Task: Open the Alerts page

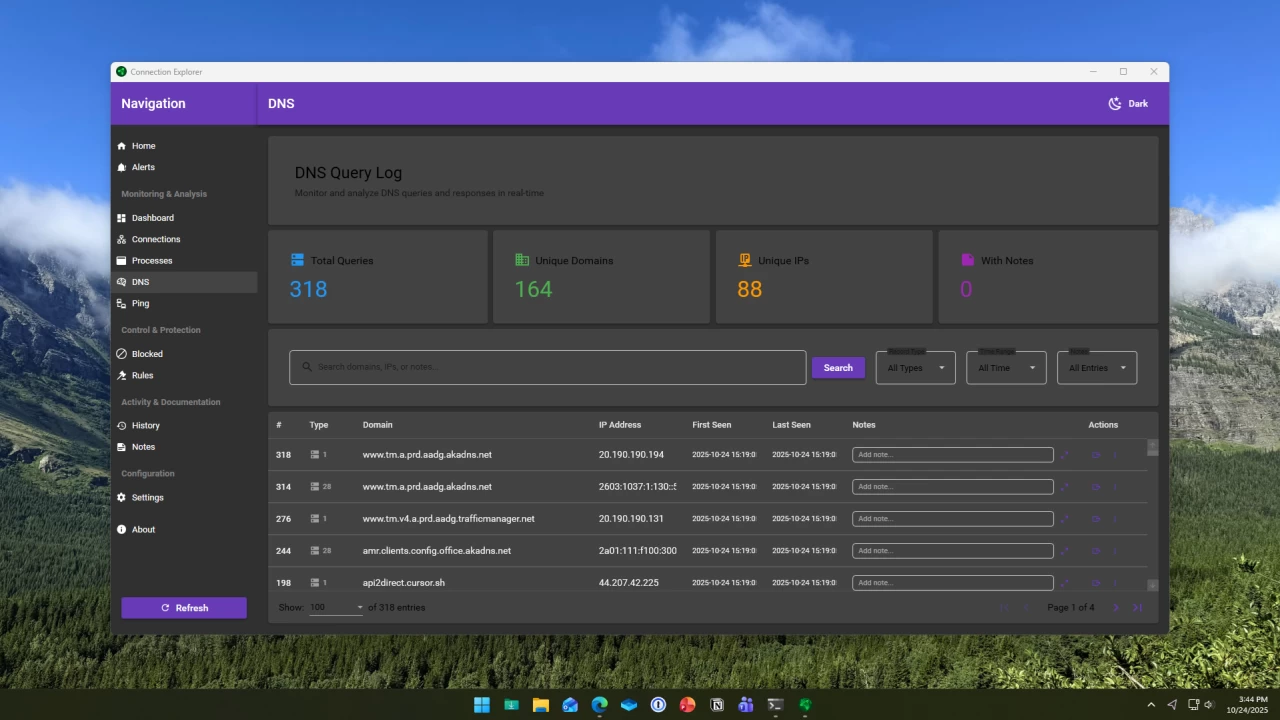Action: click(x=143, y=167)
